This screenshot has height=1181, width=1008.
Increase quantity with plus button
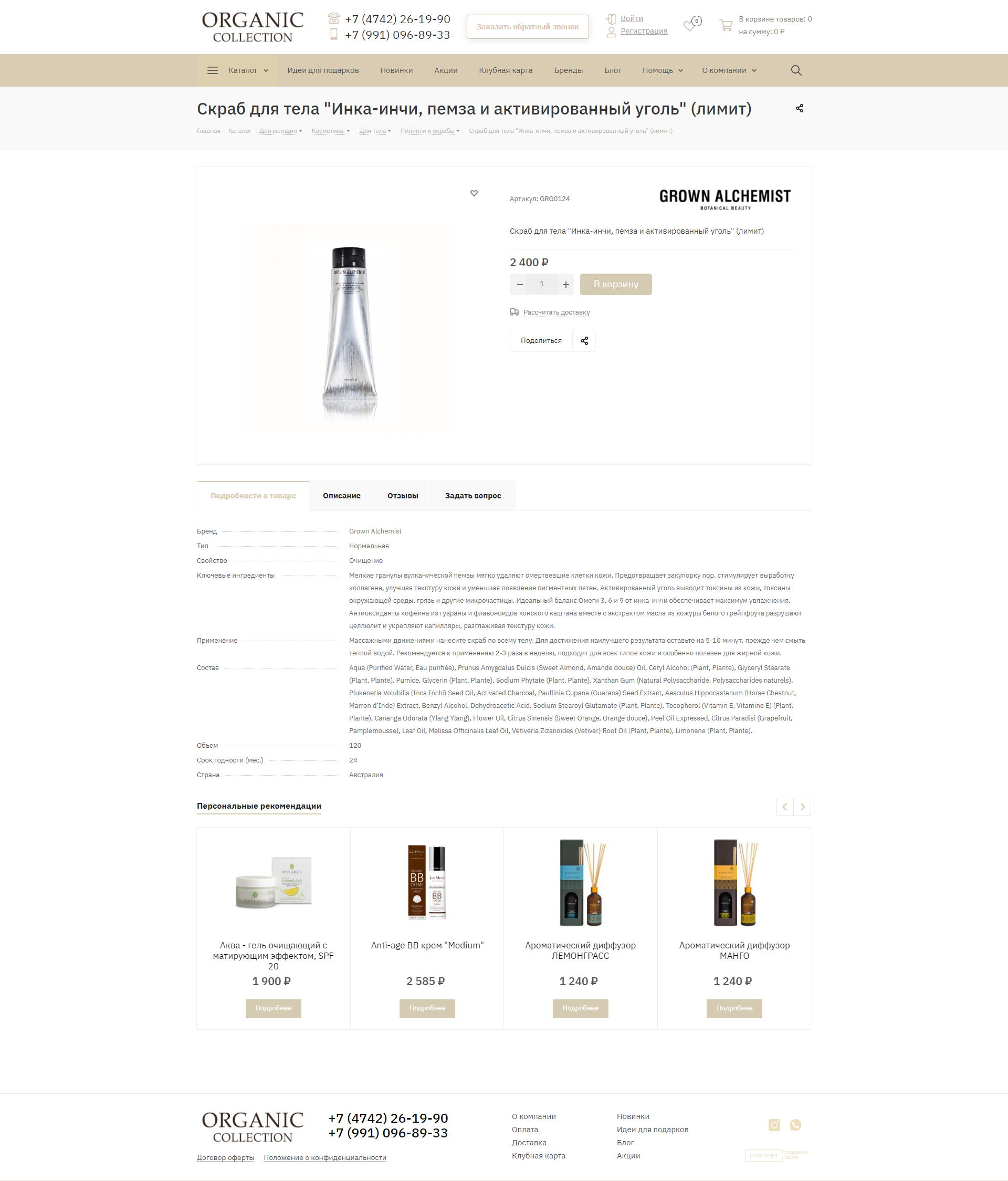click(x=565, y=285)
